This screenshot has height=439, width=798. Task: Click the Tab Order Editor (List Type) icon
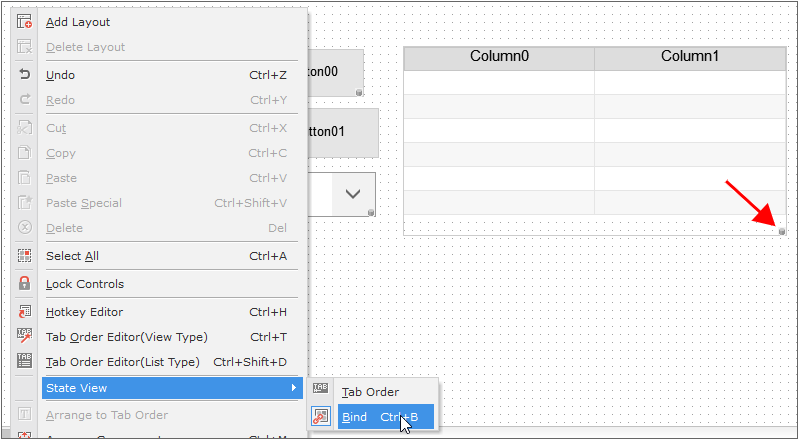[25, 361]
